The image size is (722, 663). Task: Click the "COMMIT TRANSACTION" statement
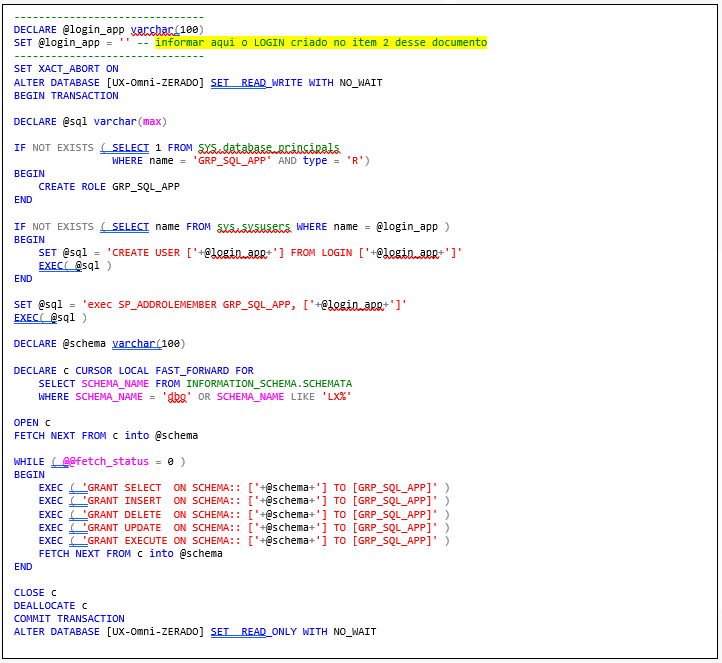[x=69, y=618]
